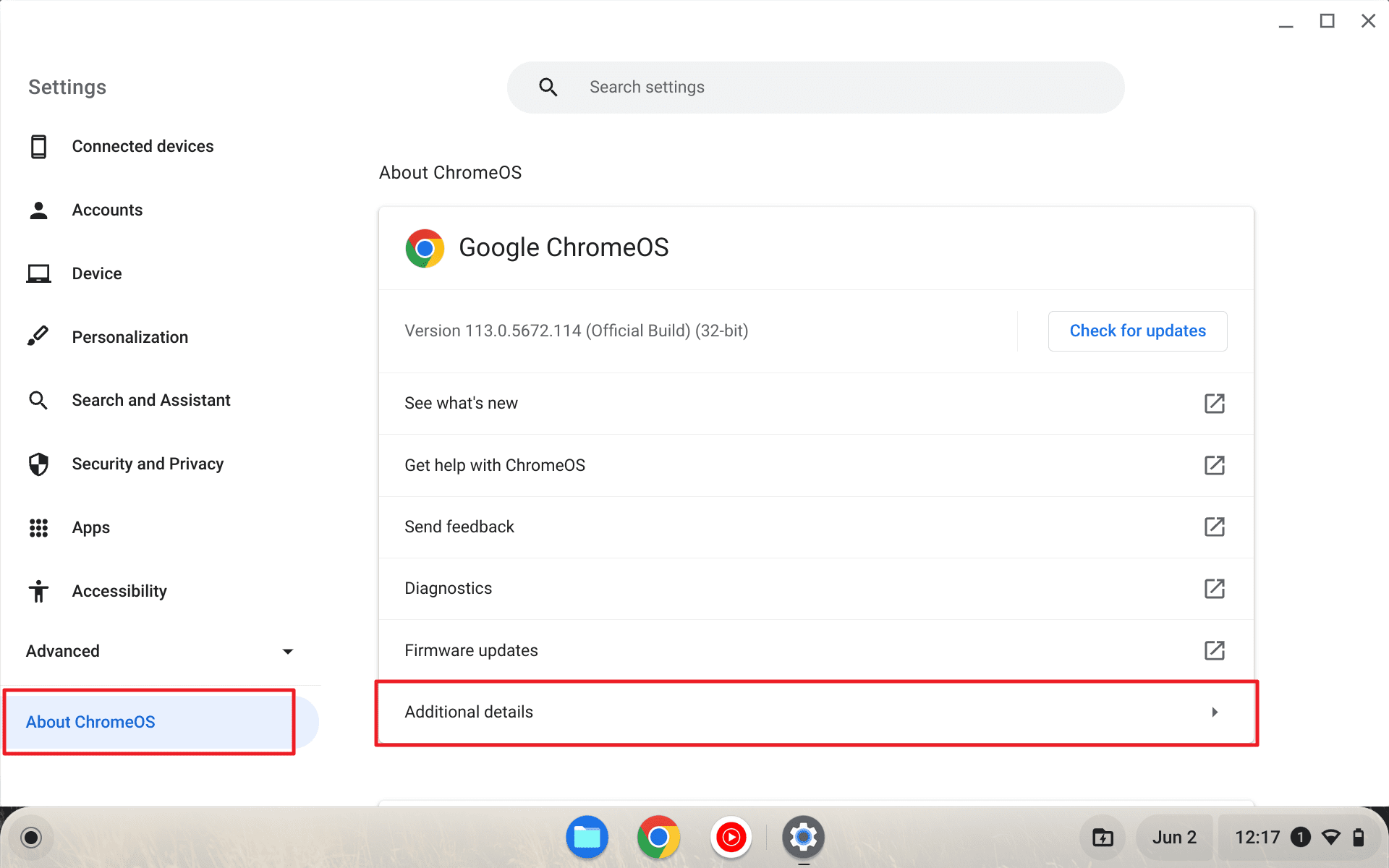The height and width of the screenshot is (868, 1389).
Task: Click the Connected devices phone icon
Action: [x=38, y=146]
